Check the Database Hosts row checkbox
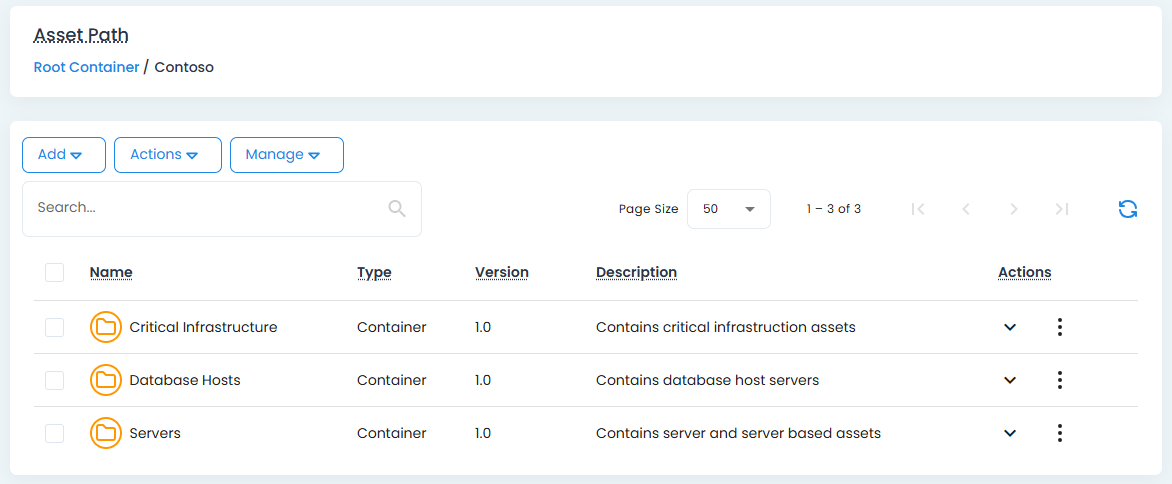1172x484 pixels. 55,380
